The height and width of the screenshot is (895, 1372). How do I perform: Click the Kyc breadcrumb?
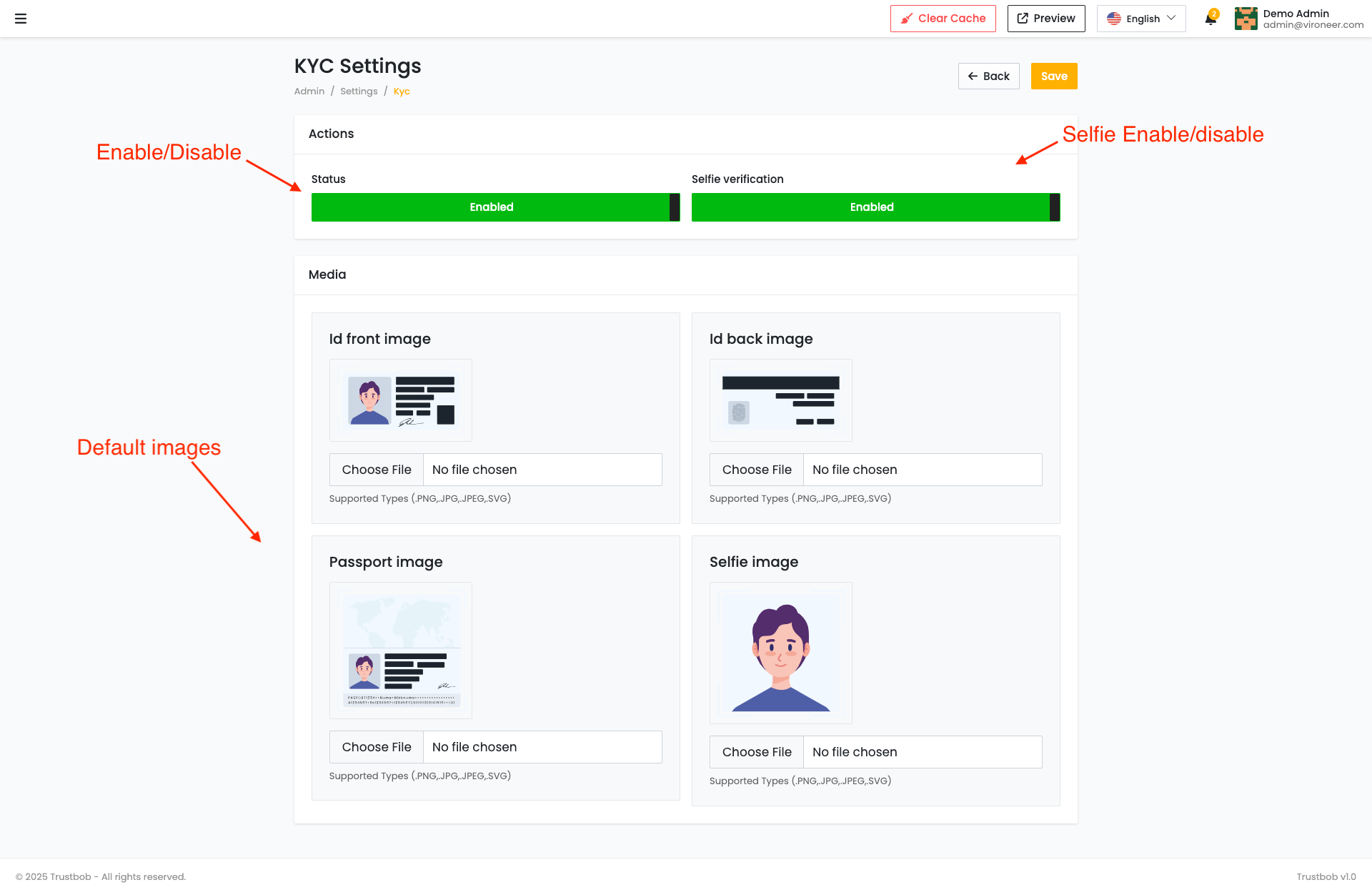click(x=402, y=92)
